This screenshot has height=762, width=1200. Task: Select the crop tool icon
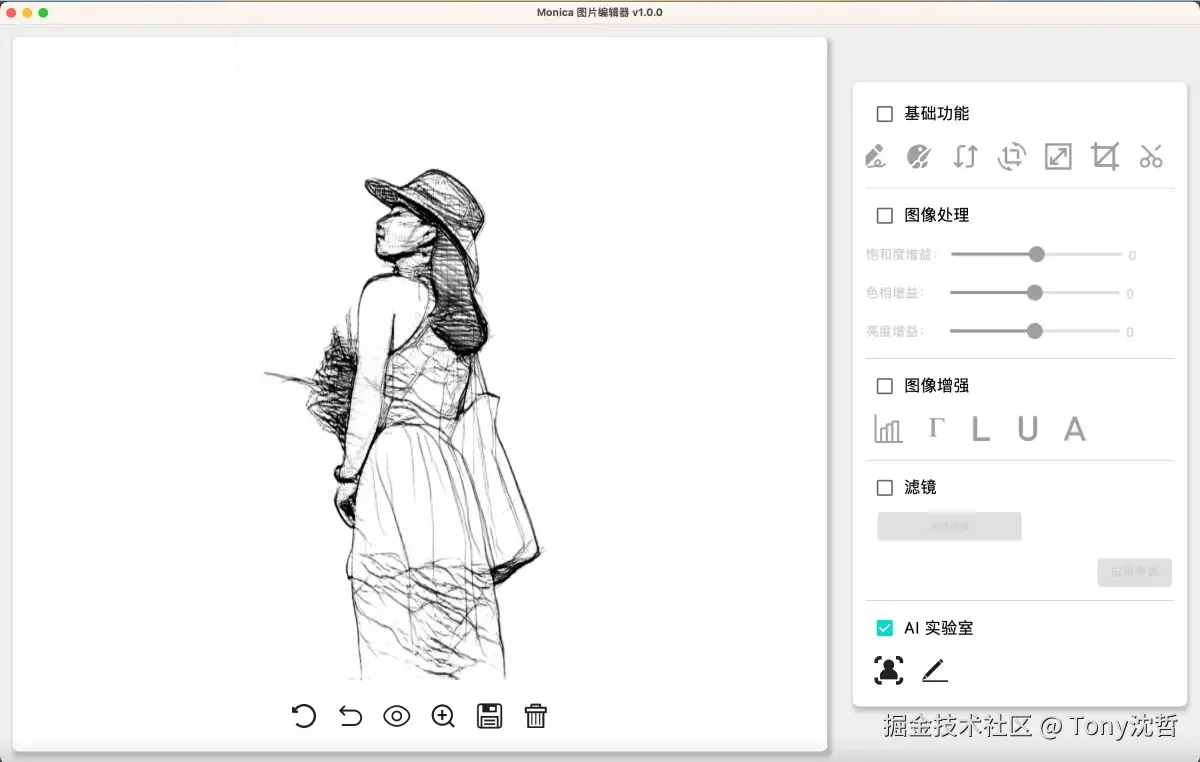1105,156
